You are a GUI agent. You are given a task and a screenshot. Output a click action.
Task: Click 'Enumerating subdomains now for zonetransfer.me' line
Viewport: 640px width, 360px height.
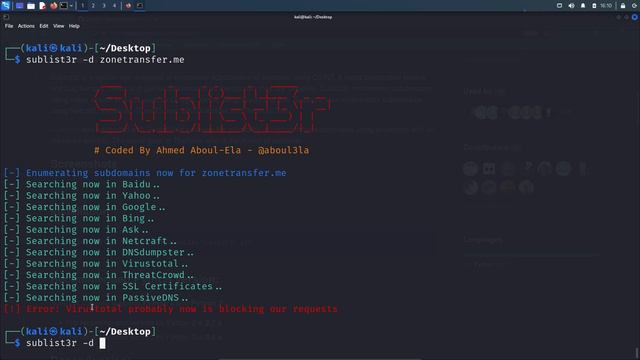pos(145,173)
